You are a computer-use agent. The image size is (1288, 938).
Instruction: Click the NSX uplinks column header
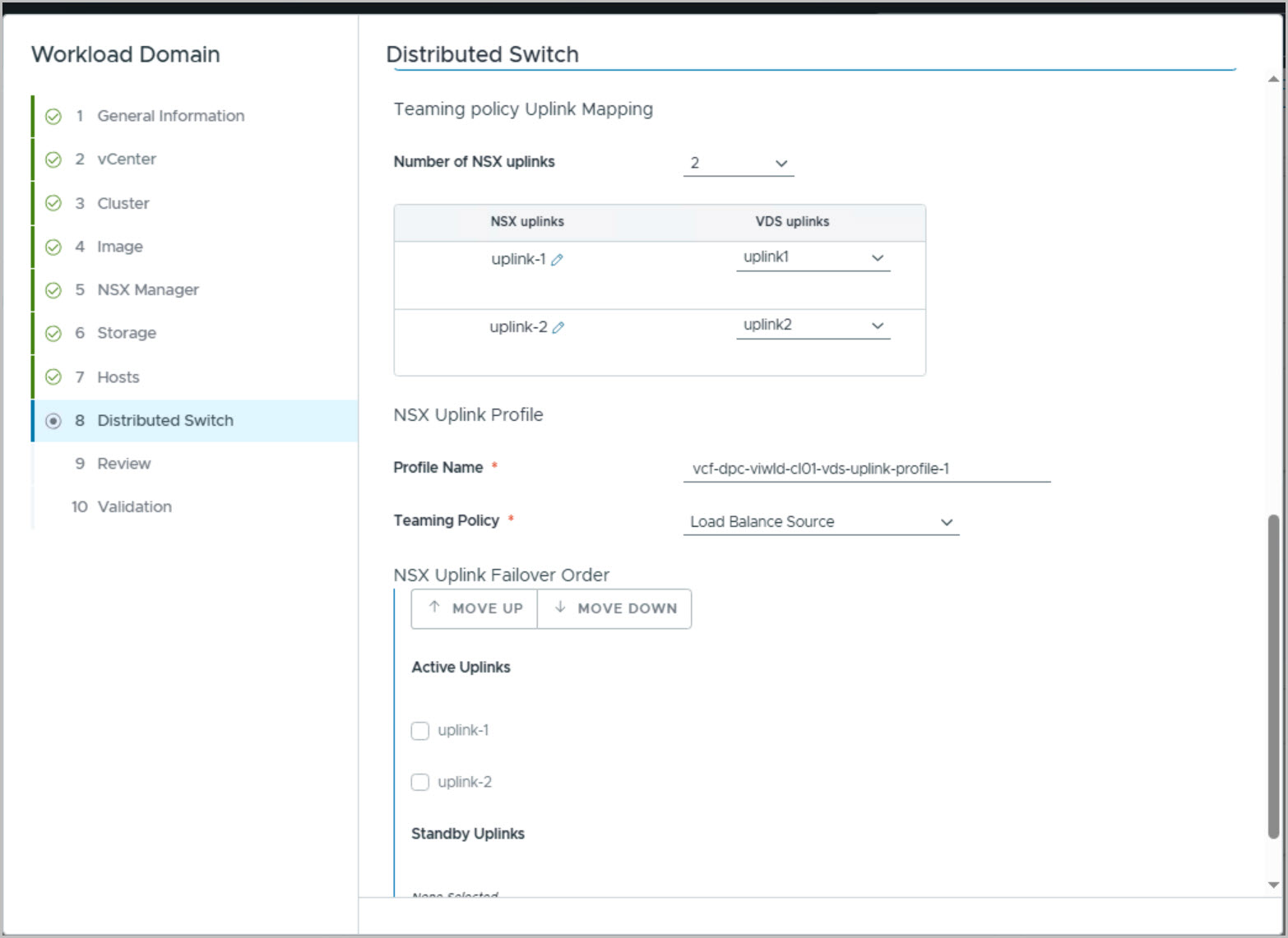click(x=527, y=222)
